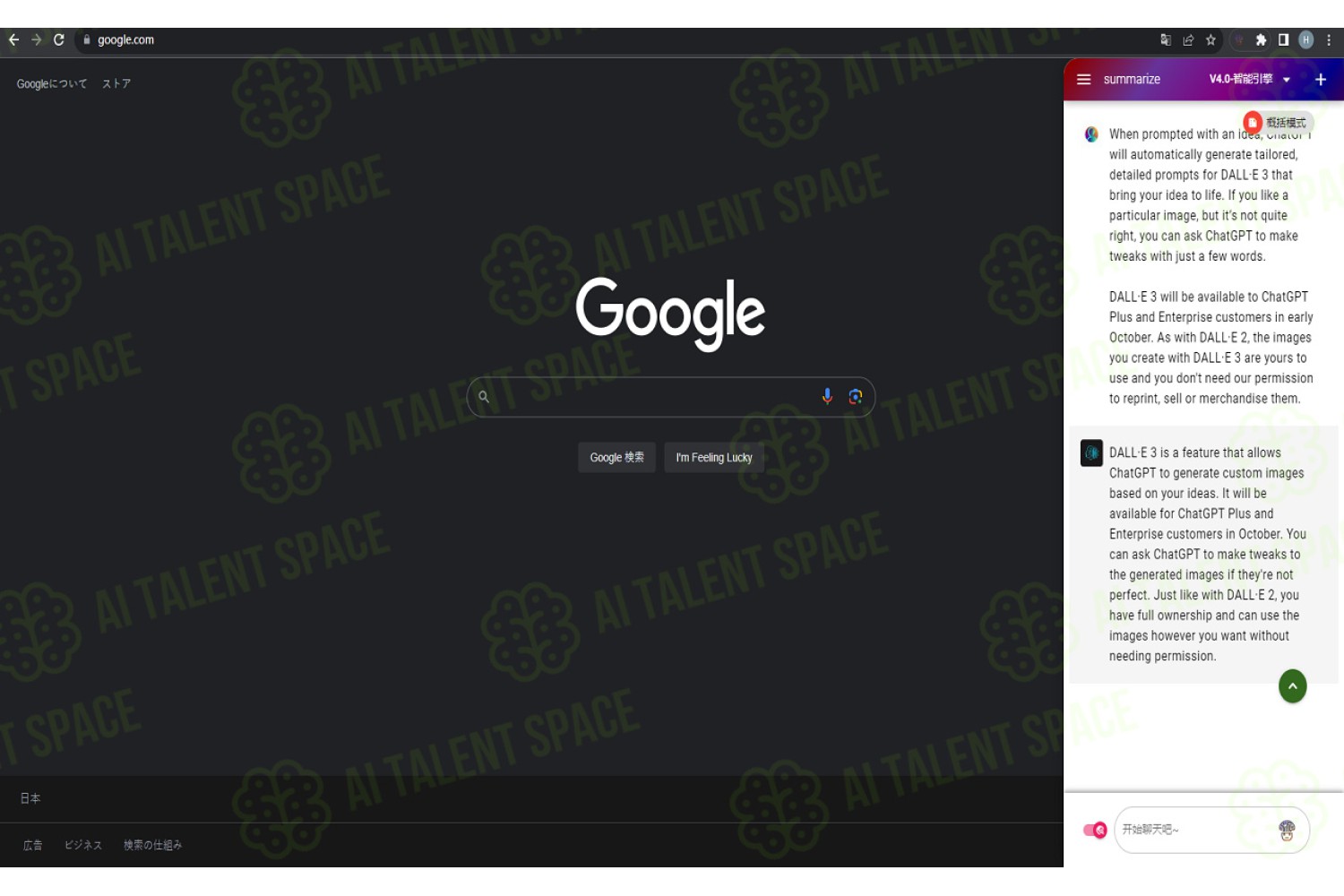
Task: Open the H profile avatar
Action: 1306,40
